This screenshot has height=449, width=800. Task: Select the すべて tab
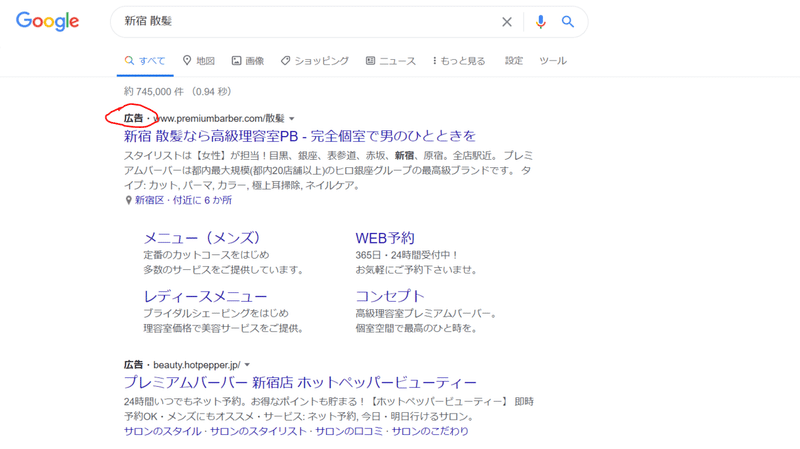click(x=145, y=61)
